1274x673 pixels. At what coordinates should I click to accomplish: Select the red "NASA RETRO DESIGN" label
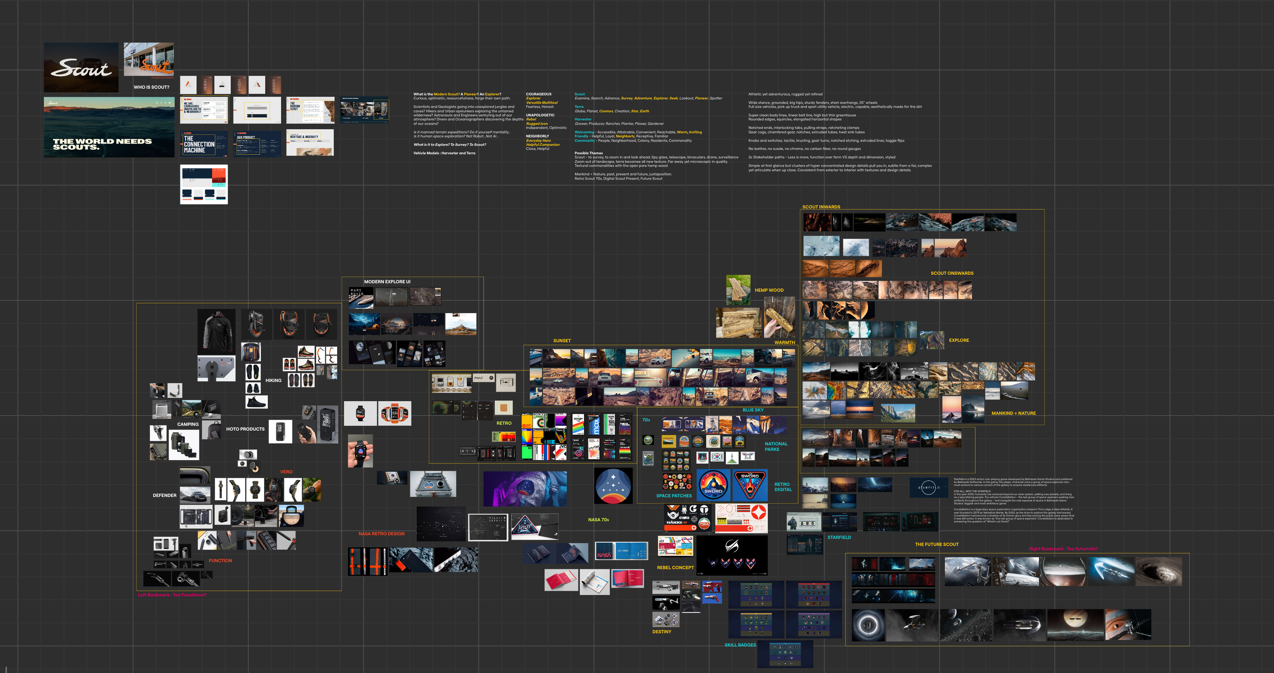click(382, 534)
